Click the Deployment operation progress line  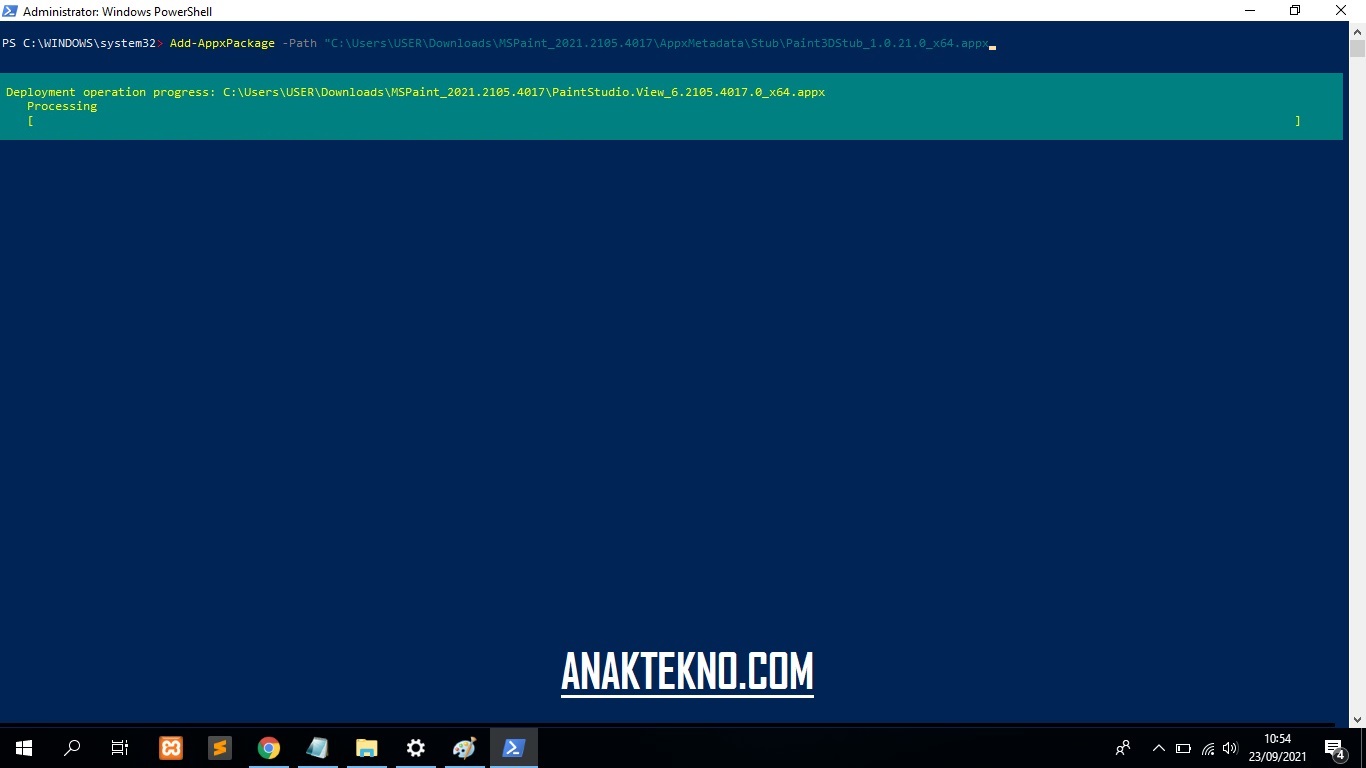click(x=415, y=92)
